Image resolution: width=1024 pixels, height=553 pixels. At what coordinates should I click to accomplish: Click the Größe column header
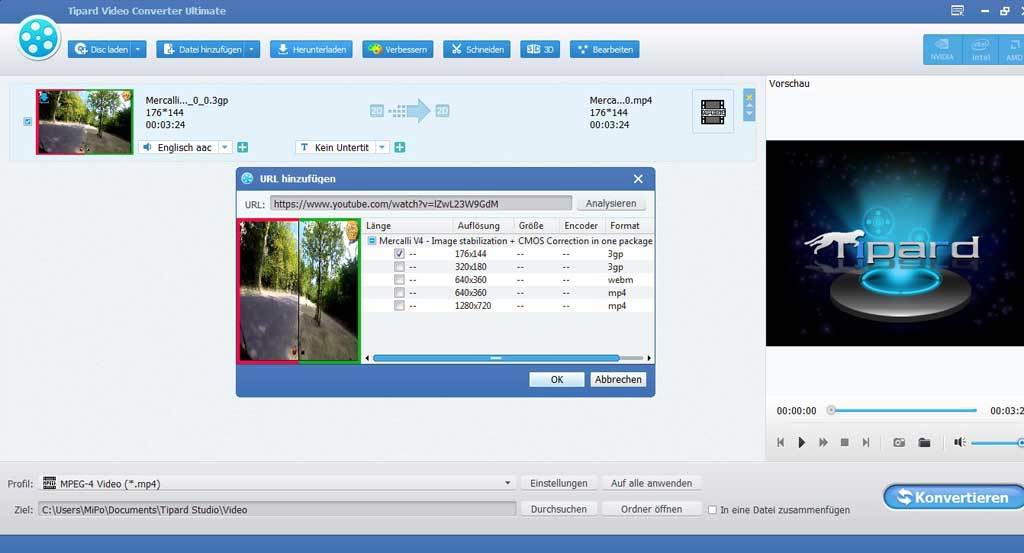pyautogui.click(x=536, y=226)
